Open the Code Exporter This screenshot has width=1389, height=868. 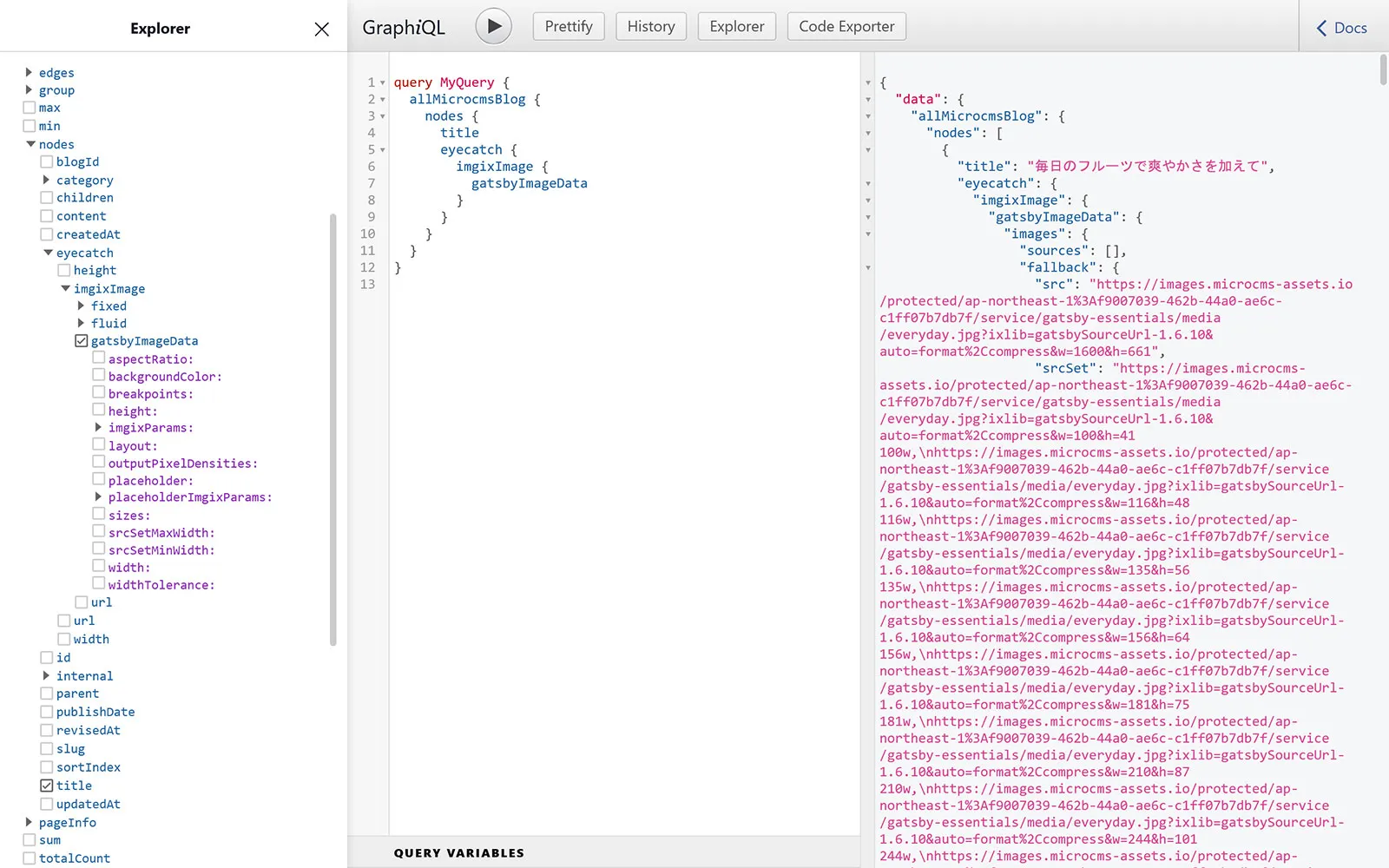pyautogui.click(x=846, y=26)
